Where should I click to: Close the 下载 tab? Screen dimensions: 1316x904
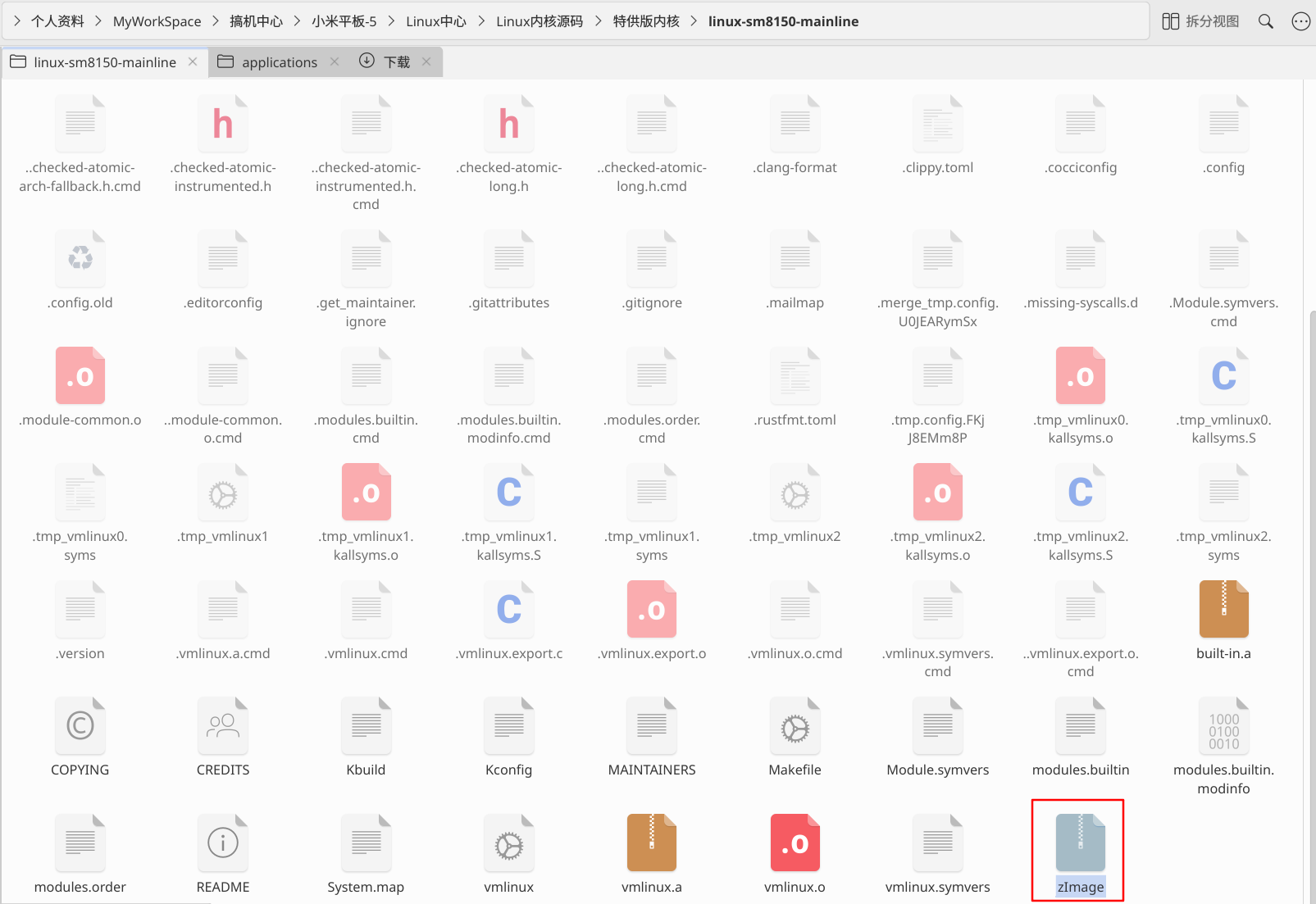point(426,61)
